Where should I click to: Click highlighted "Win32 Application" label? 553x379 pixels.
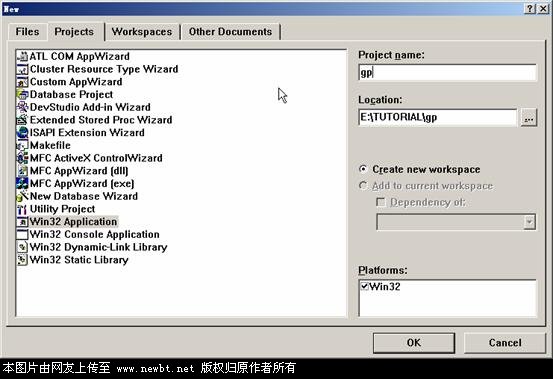point(73,222)
